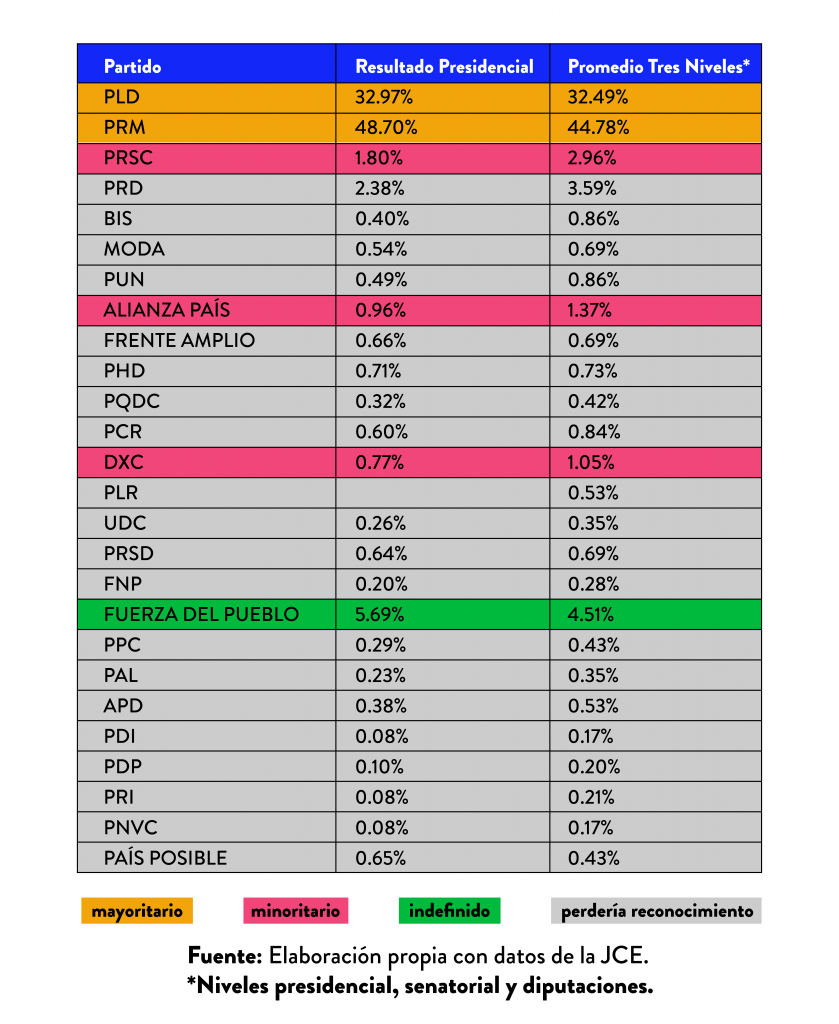839x1024 pixels.
Task: Select the FUERZA DEL PUEBLO cell
Action: click(x=201, y=614)
